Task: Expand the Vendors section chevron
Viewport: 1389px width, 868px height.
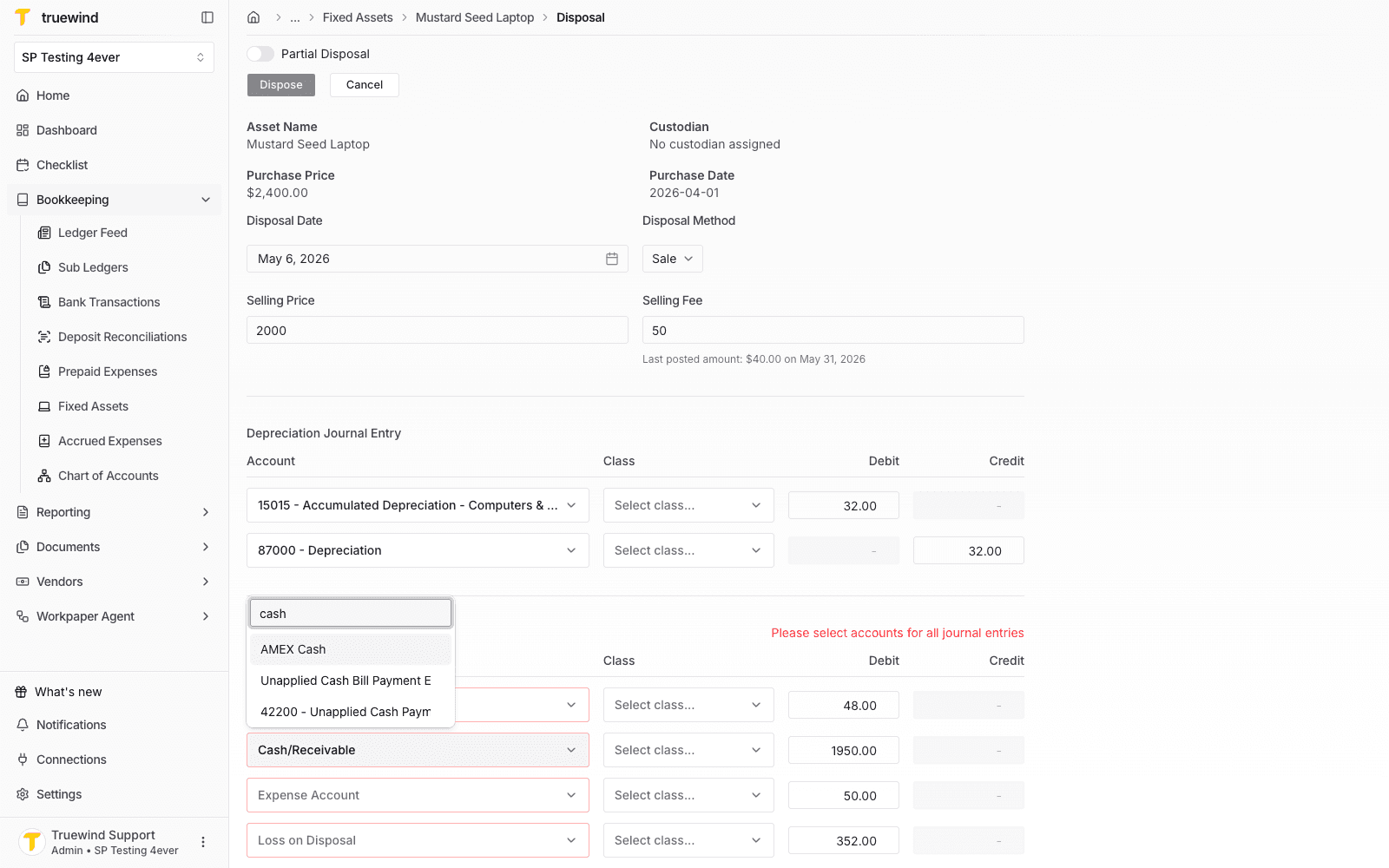Action: point(206,582)
